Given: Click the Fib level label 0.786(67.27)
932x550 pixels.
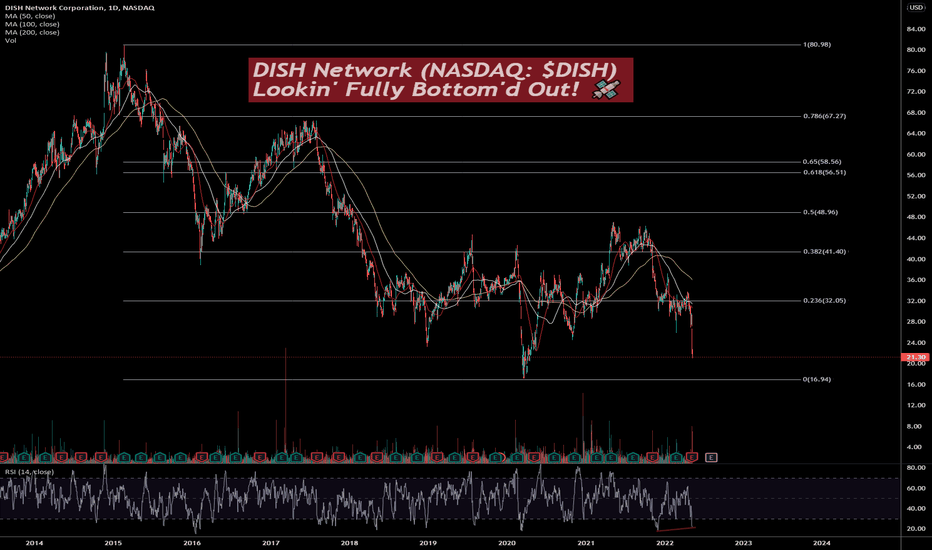Looking at the screenshot, I should pyautogui.click(x=824, y=116).
